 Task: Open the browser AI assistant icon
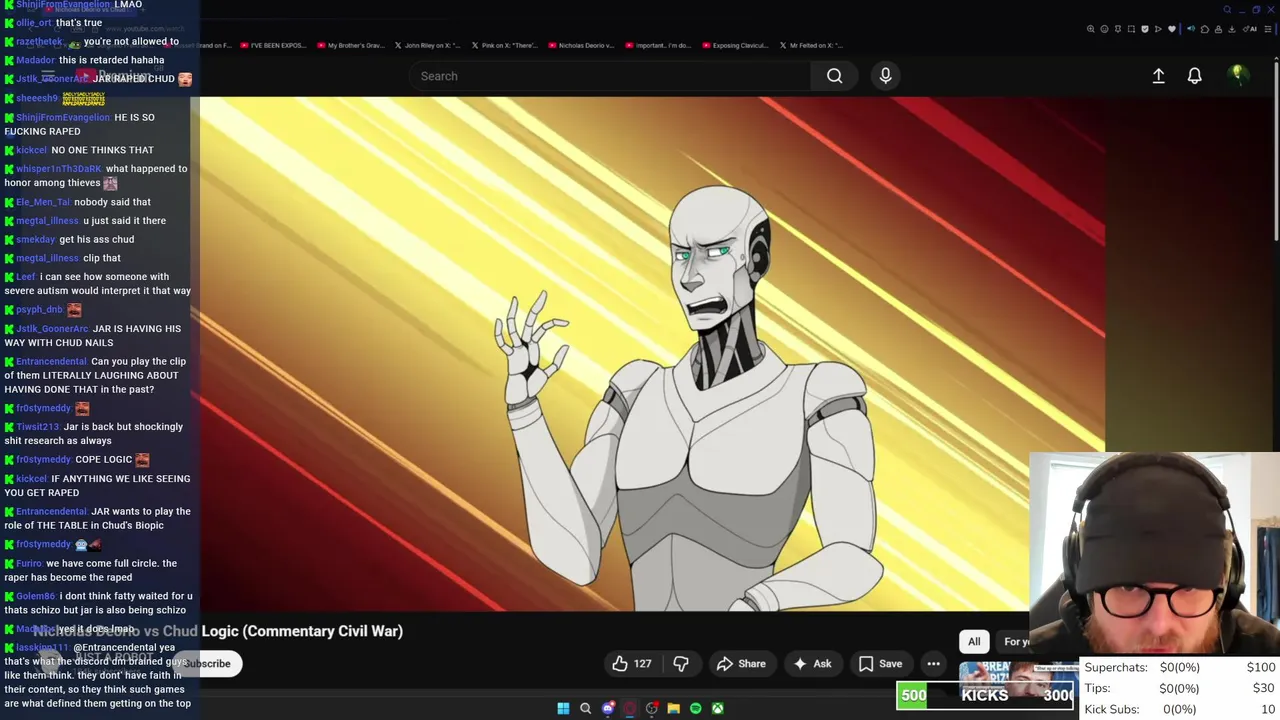pos(1251,29)
